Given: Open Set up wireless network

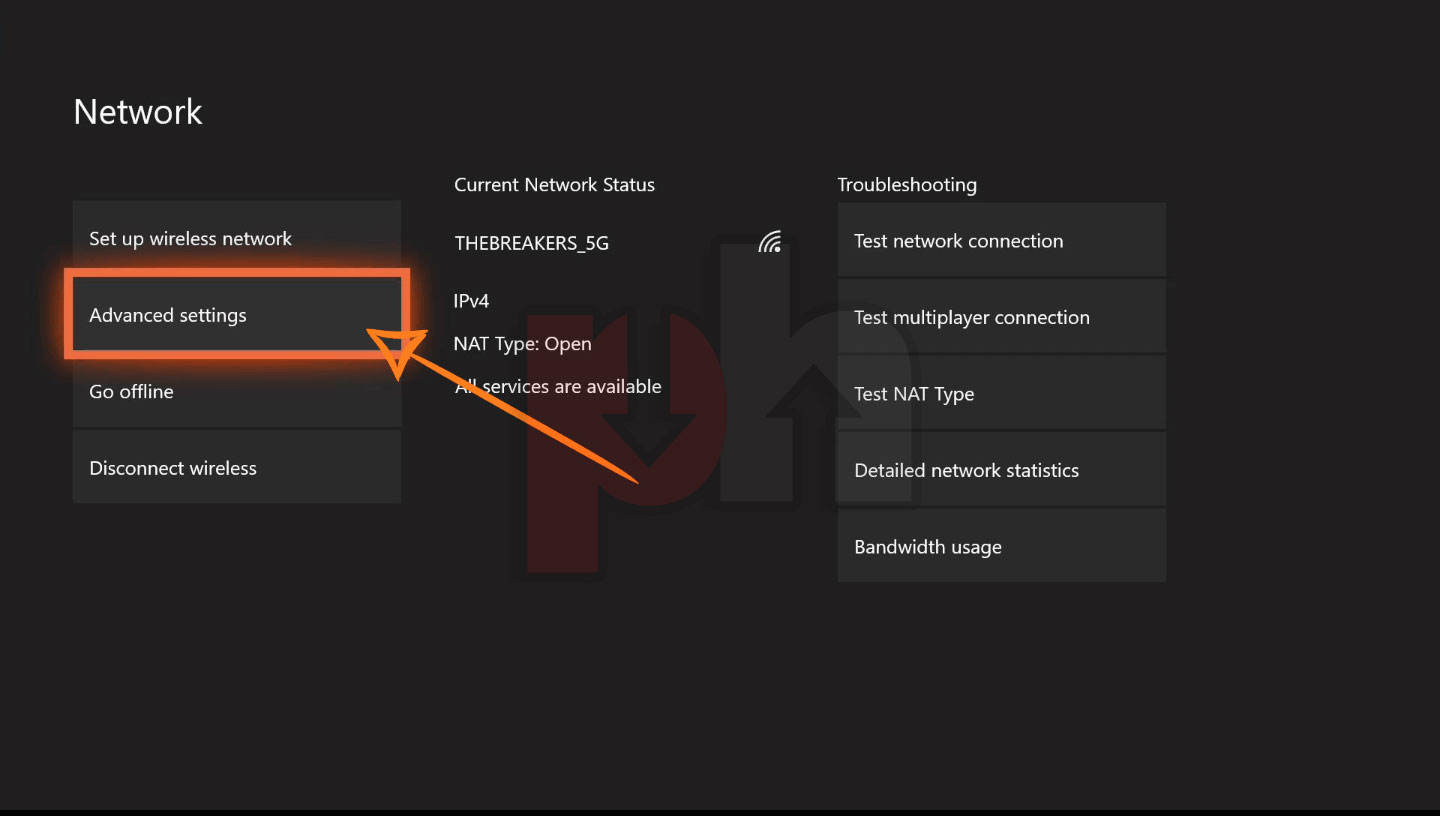Looking at the screenshot, I should 237,238.
